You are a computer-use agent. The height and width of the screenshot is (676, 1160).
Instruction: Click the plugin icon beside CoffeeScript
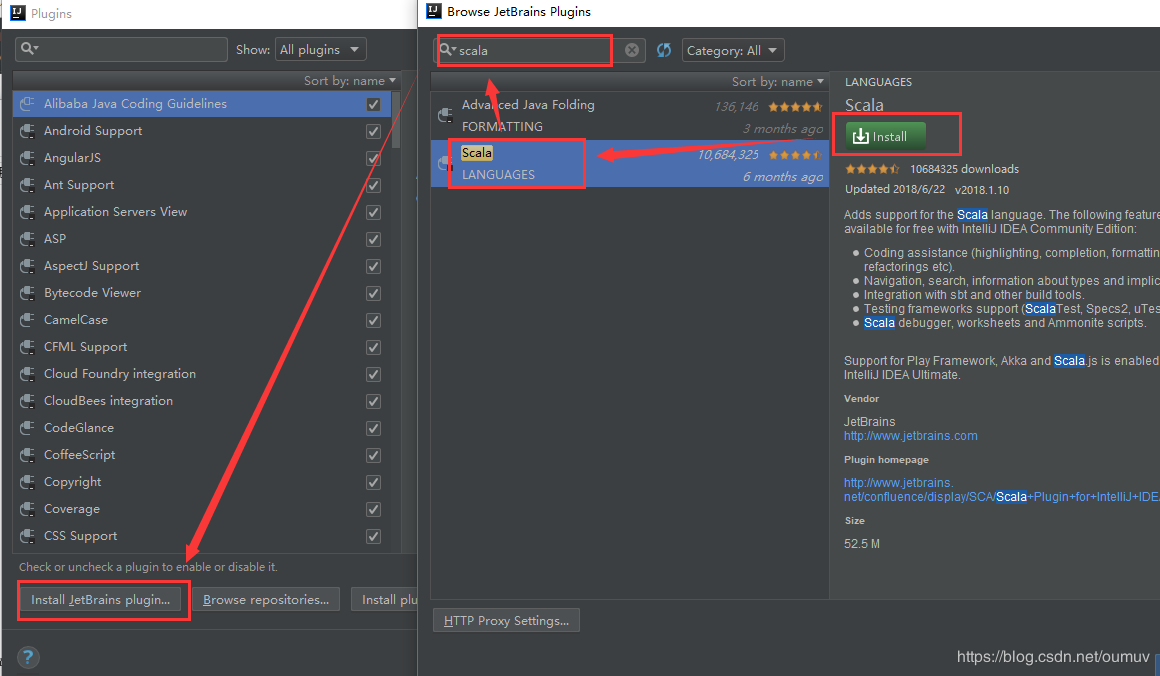click(x=27, y=455)
